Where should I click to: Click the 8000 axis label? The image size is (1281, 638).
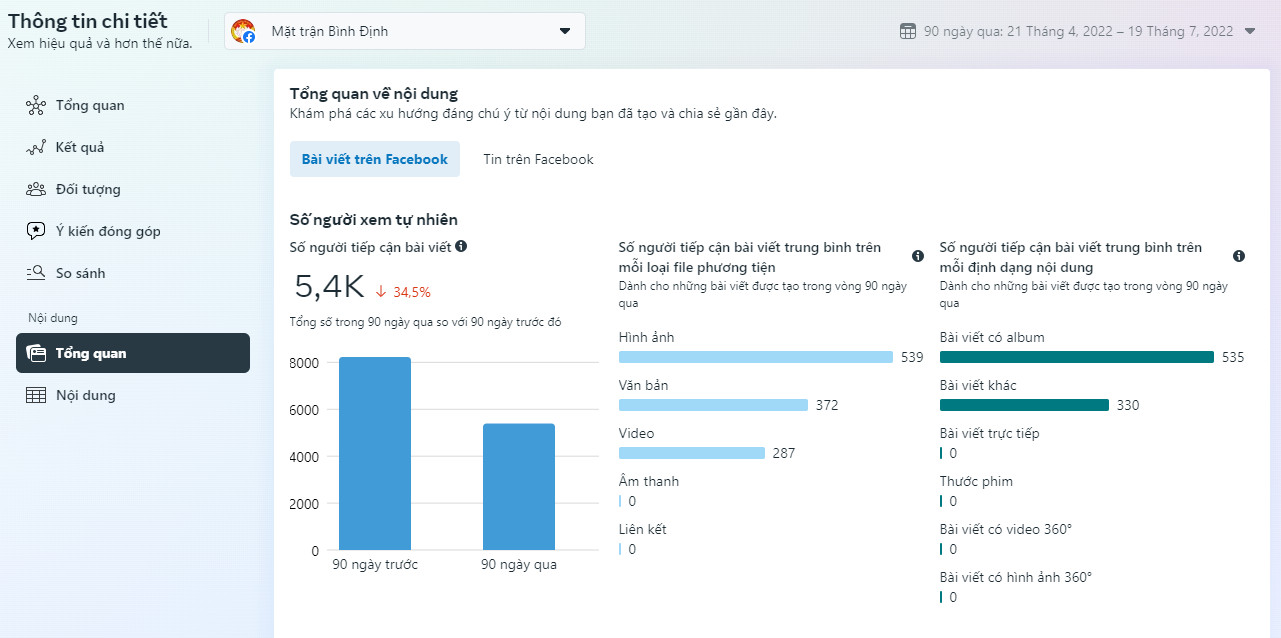coord(302,362)
